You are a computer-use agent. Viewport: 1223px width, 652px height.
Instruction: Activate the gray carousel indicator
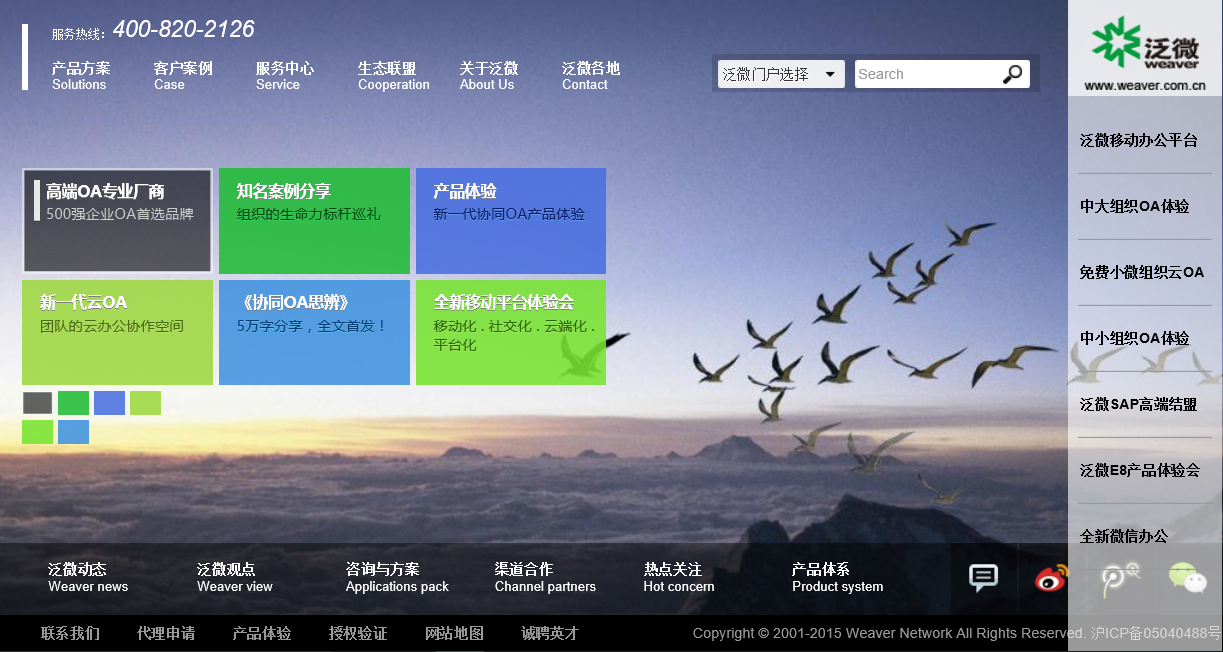pos(37,402)
